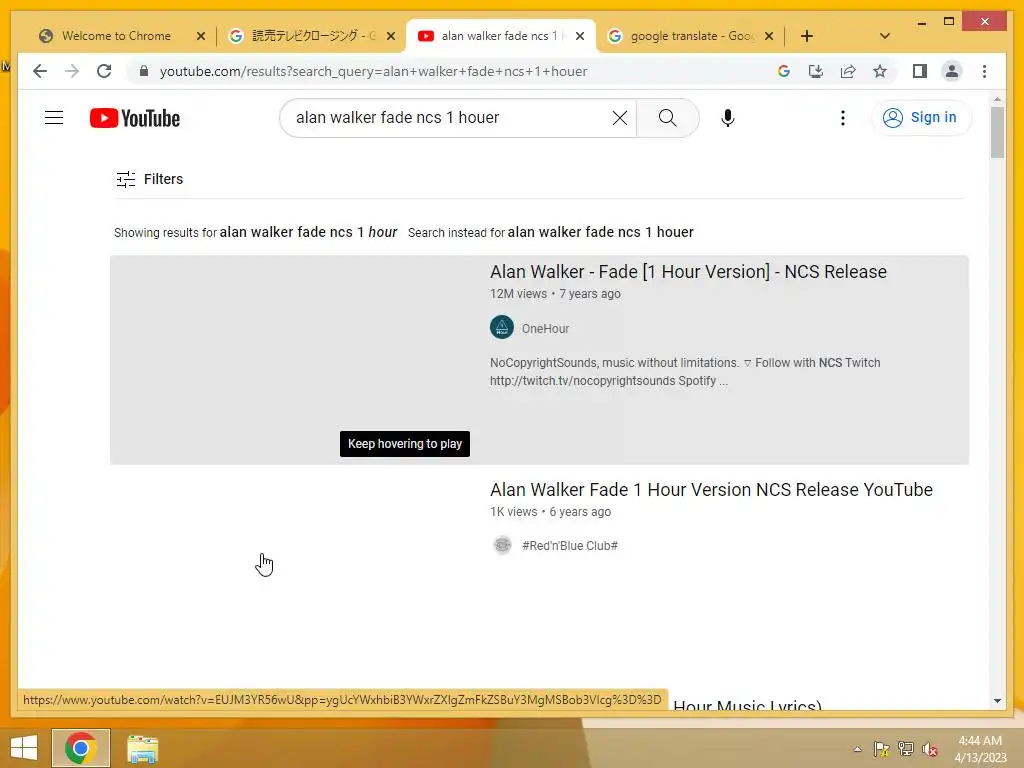
Task: Open the Chrome side panel
Action: point(920,71)
